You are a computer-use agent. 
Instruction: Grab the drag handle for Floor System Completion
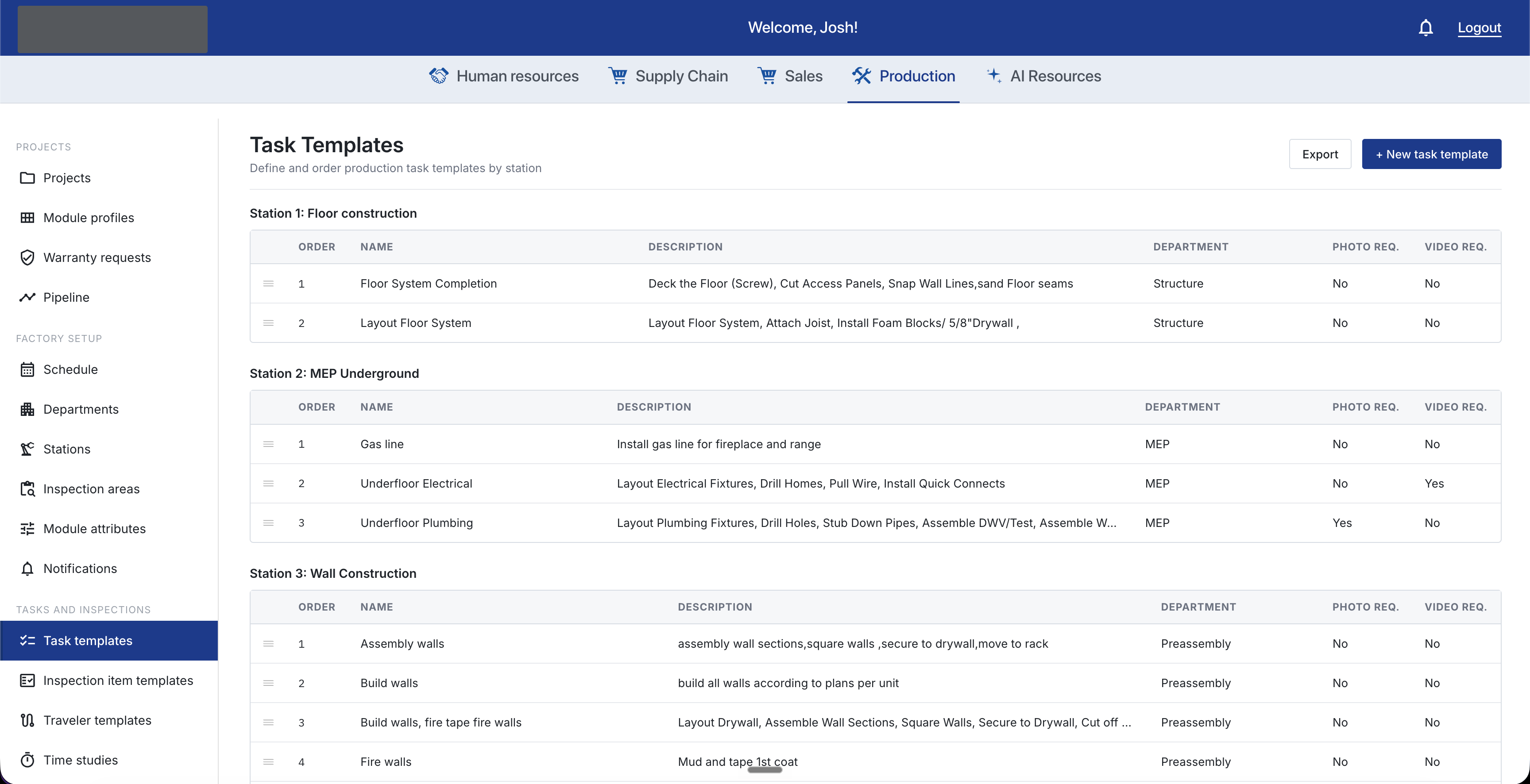pyautogui.click(x=268, y=284)
